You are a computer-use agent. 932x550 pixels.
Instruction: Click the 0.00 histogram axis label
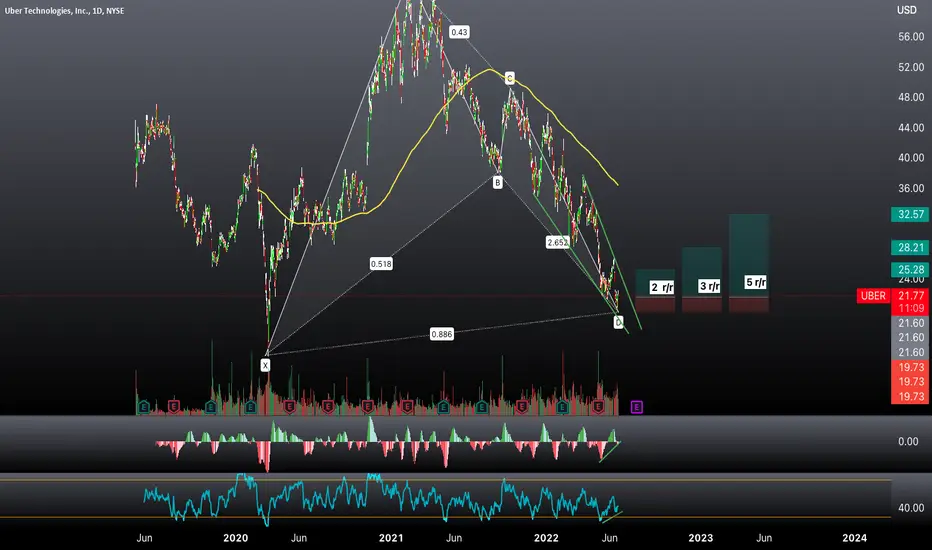908,441
